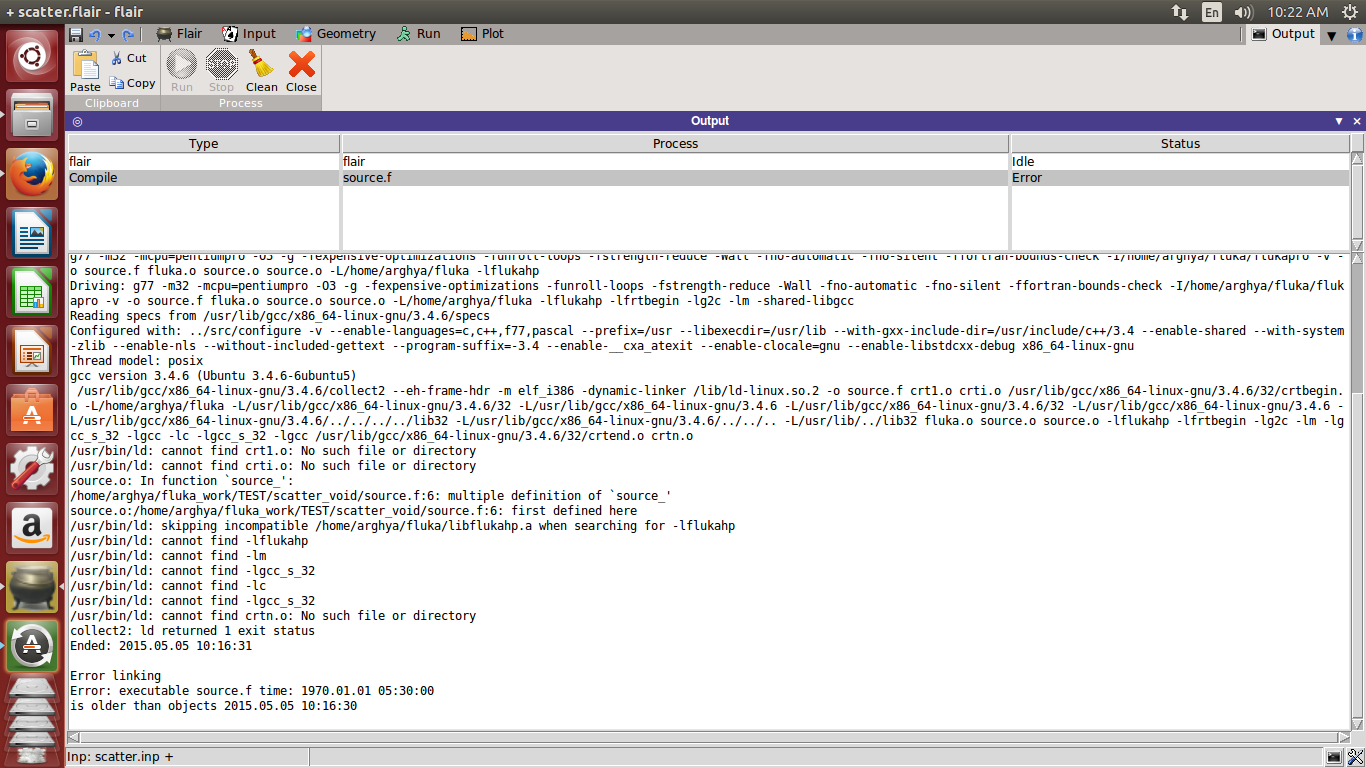Click the redo arrow icon
1366x768 pixels.
coord(128,34)
